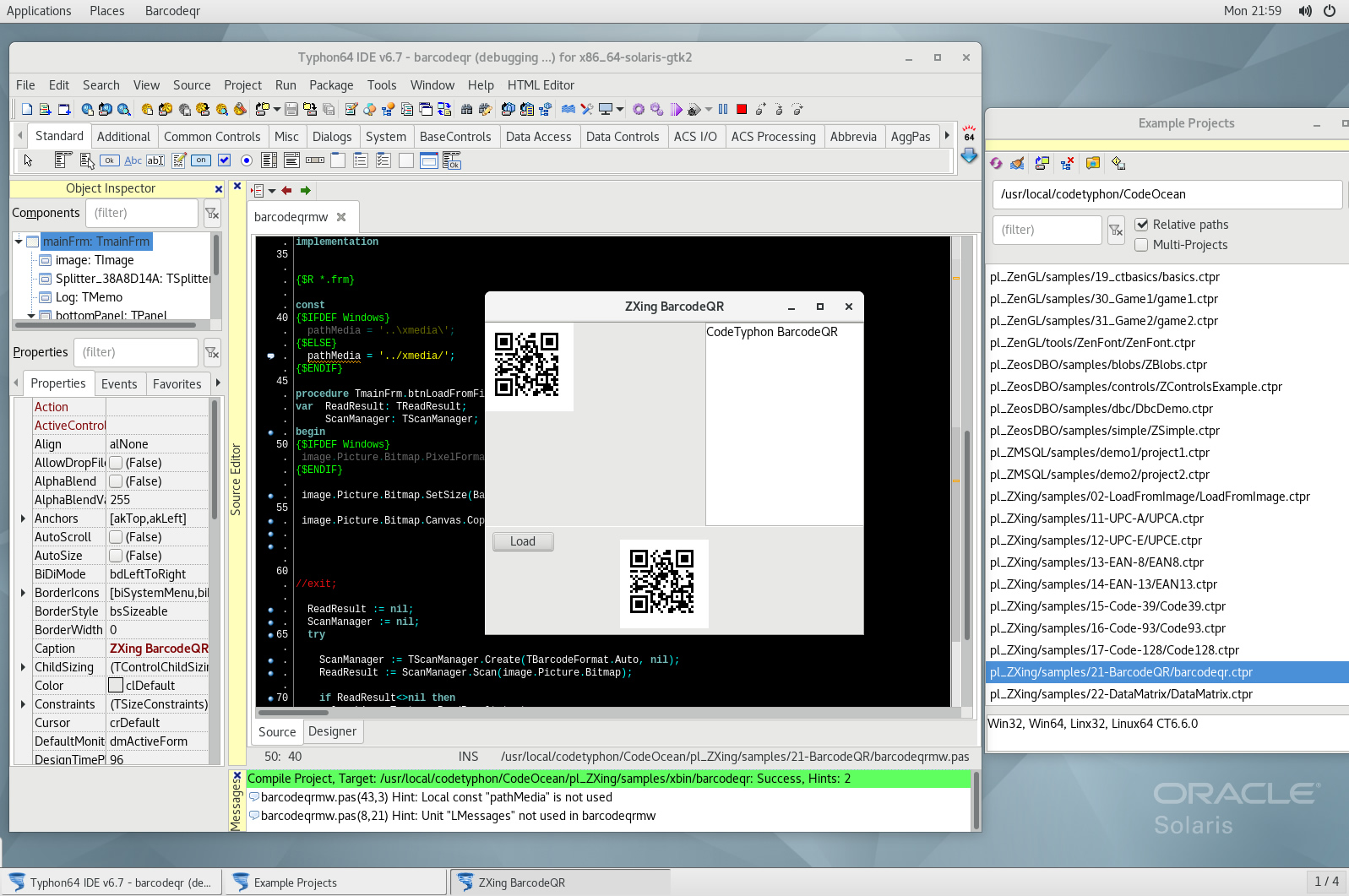The width and height of the screenshot is (1349, 896).
Task: Click the 'pathMedia is not used' hint message
Action: tap(436, 797)
